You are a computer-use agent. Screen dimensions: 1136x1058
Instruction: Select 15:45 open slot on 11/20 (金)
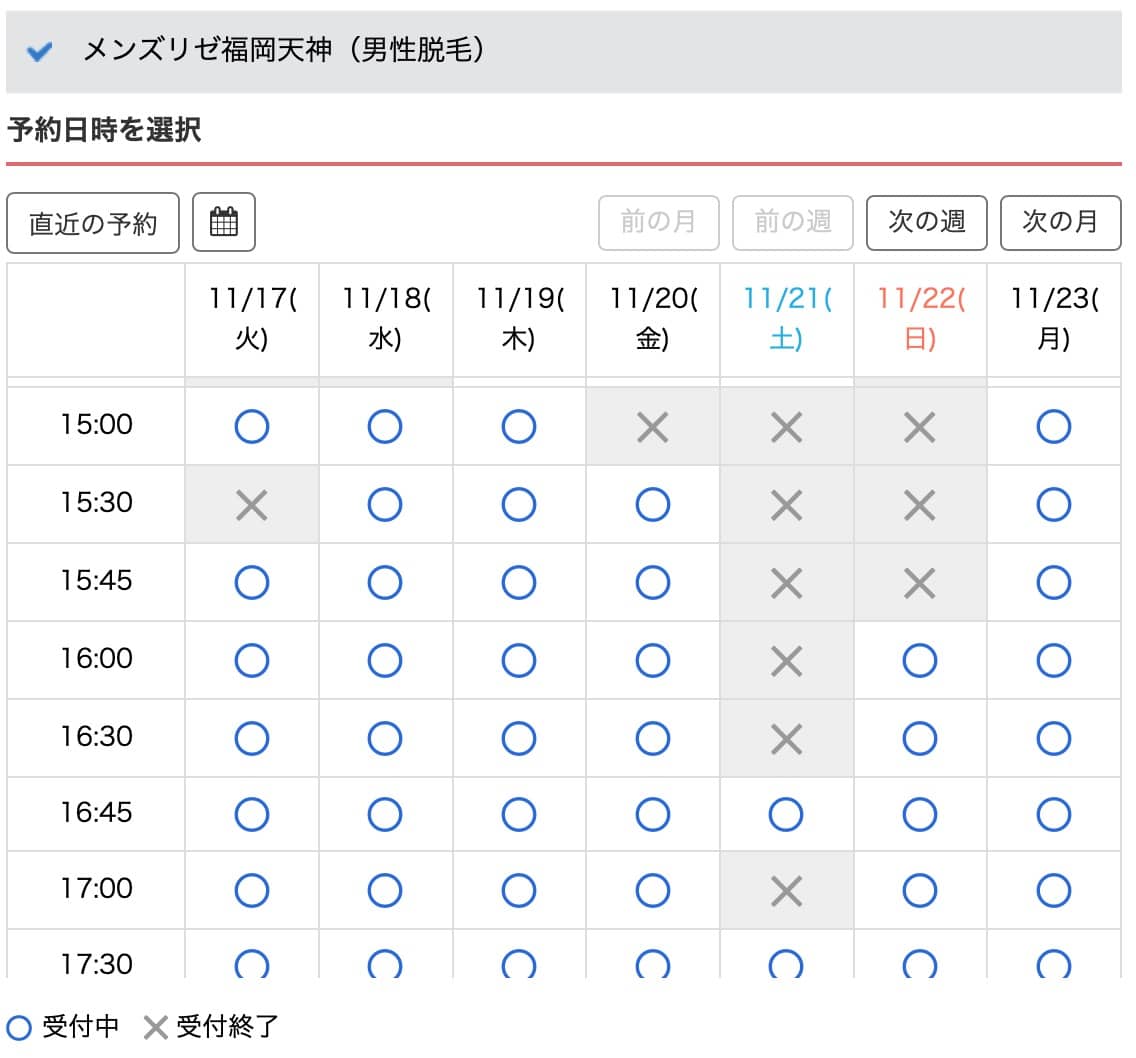(652, 582)
